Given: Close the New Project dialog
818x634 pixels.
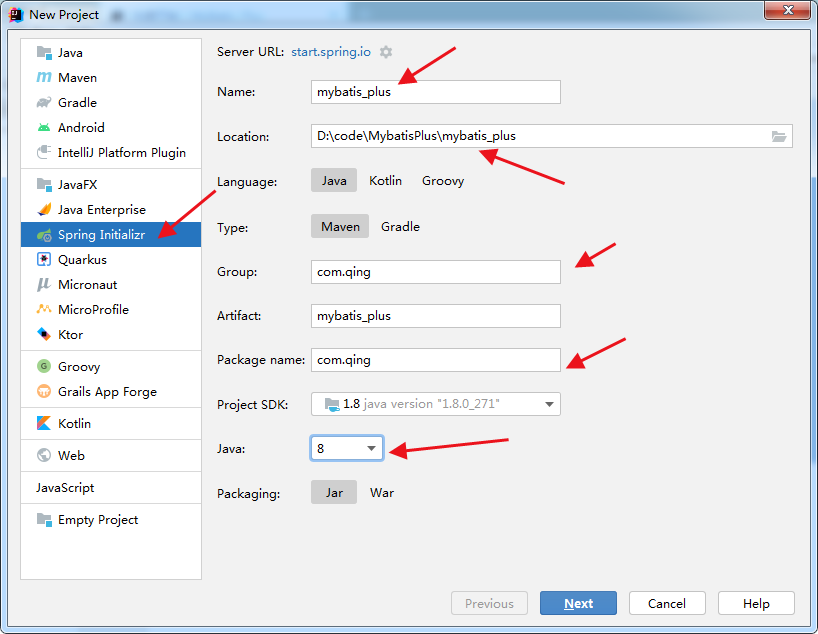Looking at the screenshot, I should (787, 10).
